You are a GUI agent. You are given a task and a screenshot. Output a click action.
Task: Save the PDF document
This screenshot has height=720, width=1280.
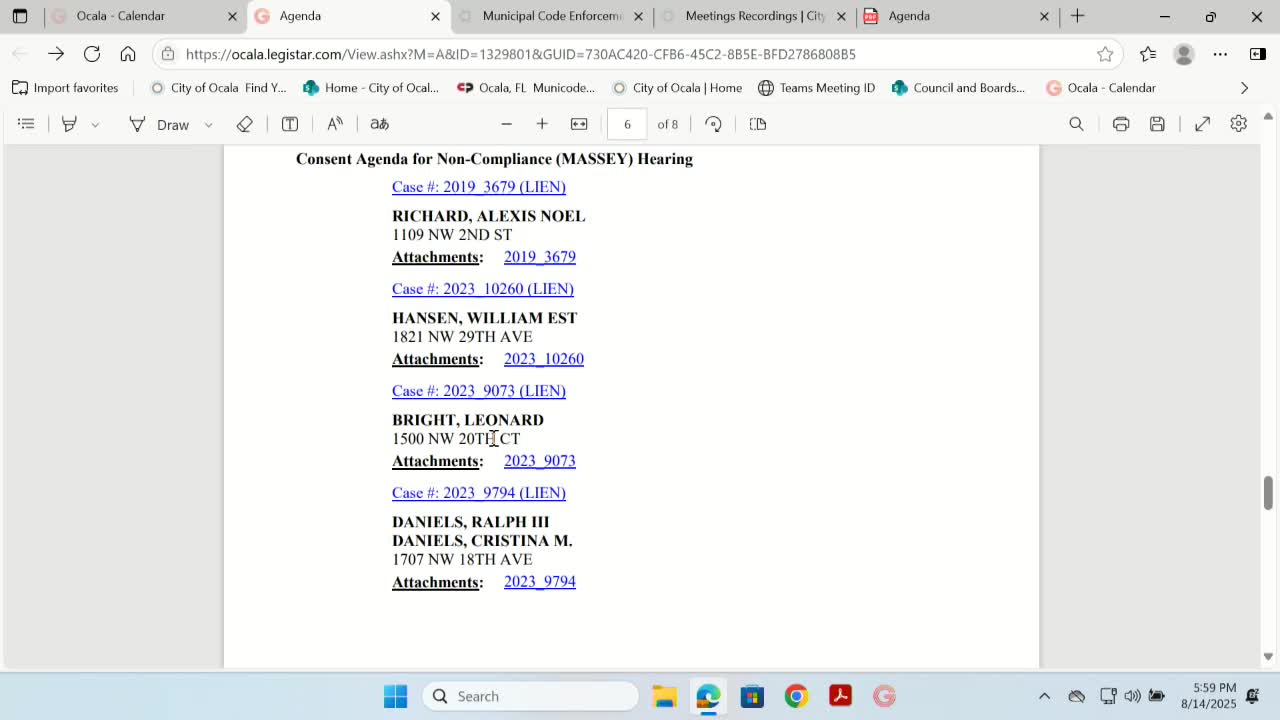coord(1157,124)
